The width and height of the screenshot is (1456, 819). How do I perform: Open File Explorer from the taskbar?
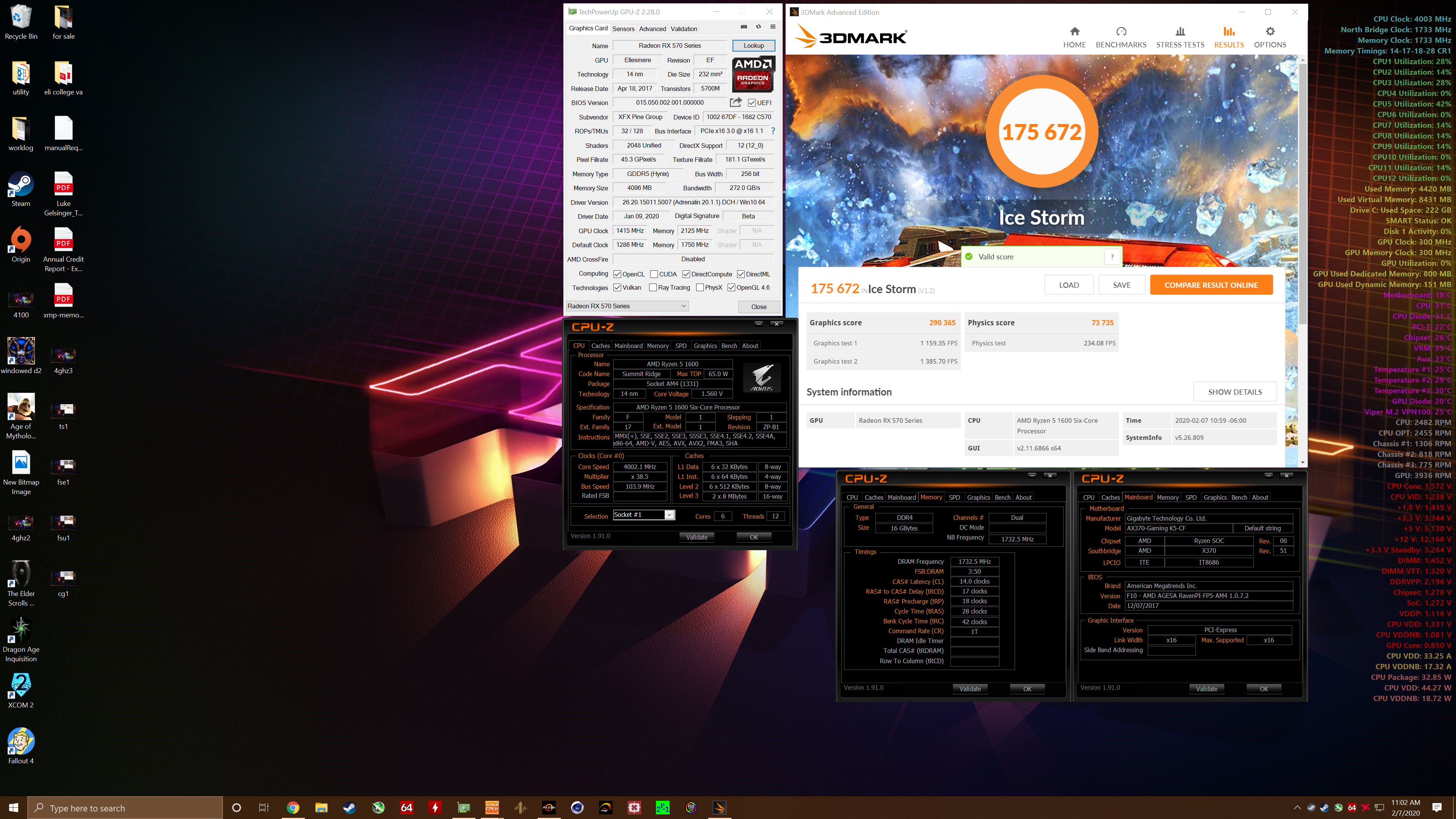321,808
